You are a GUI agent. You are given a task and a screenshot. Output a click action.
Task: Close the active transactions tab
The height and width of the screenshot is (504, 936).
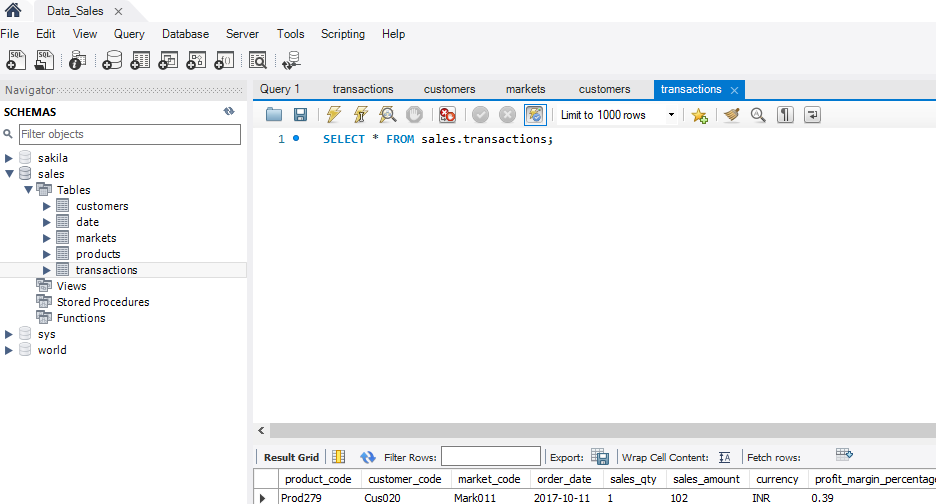(734, 90)
